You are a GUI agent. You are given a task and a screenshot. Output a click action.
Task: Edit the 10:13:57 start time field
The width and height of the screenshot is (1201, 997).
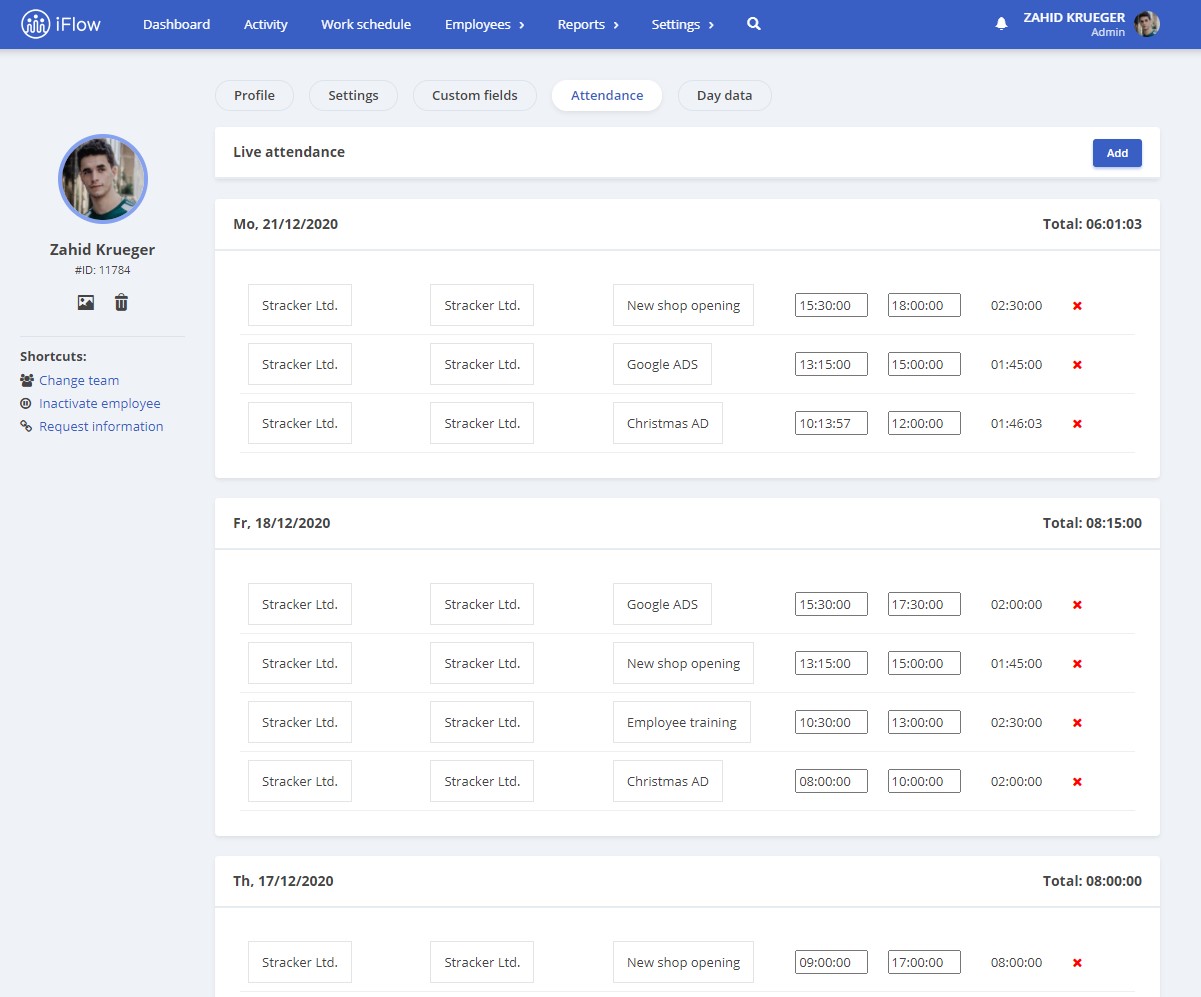pos(831,424)
